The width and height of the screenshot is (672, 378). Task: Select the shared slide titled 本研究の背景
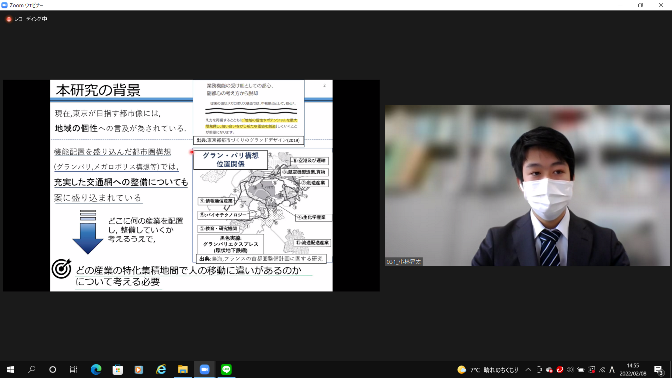point(191,186)
